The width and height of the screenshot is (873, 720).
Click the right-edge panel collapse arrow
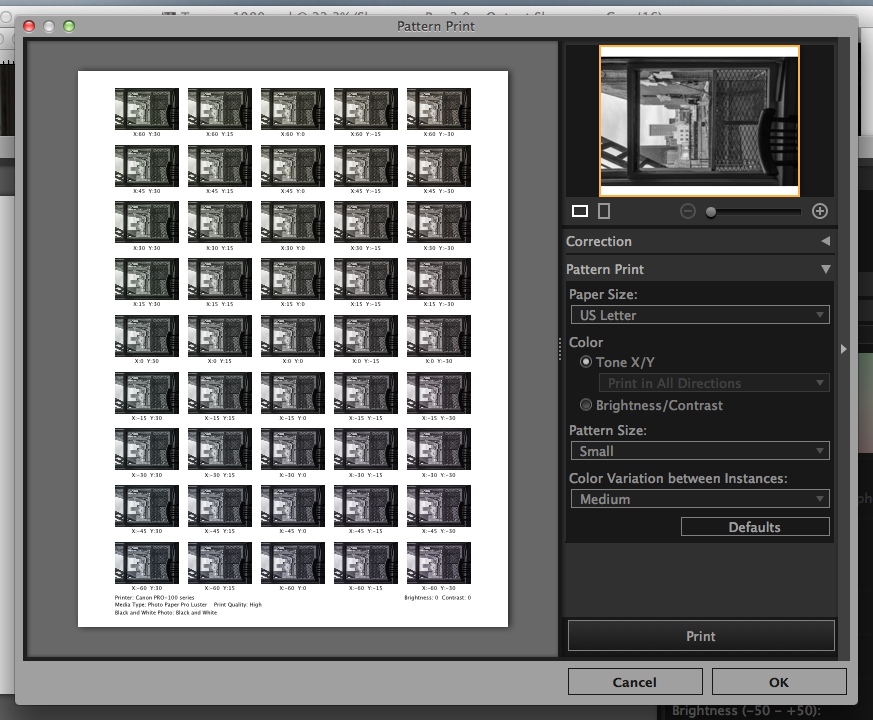(844, 349)
